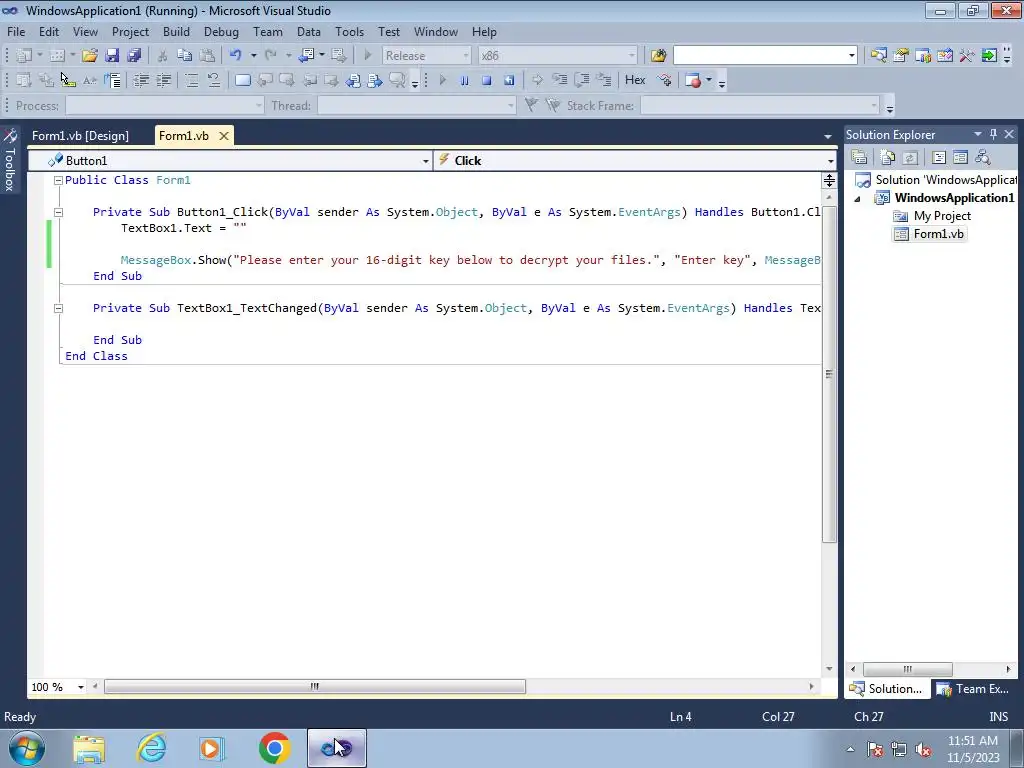Open the Build menu
The height and width of the screenshot is (768, 1024).
click(176, 31)
